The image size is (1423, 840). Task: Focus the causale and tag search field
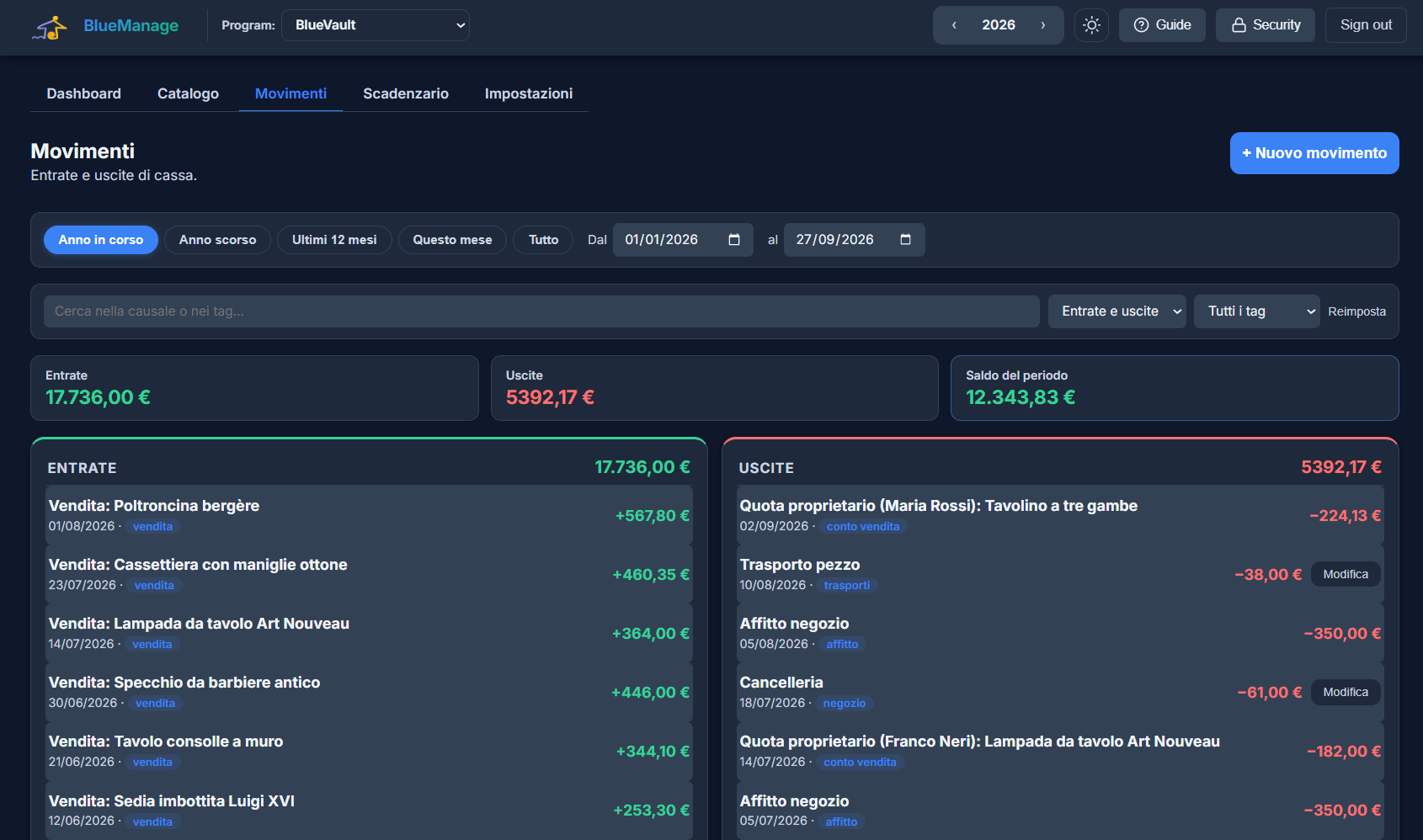click(541, 311)
